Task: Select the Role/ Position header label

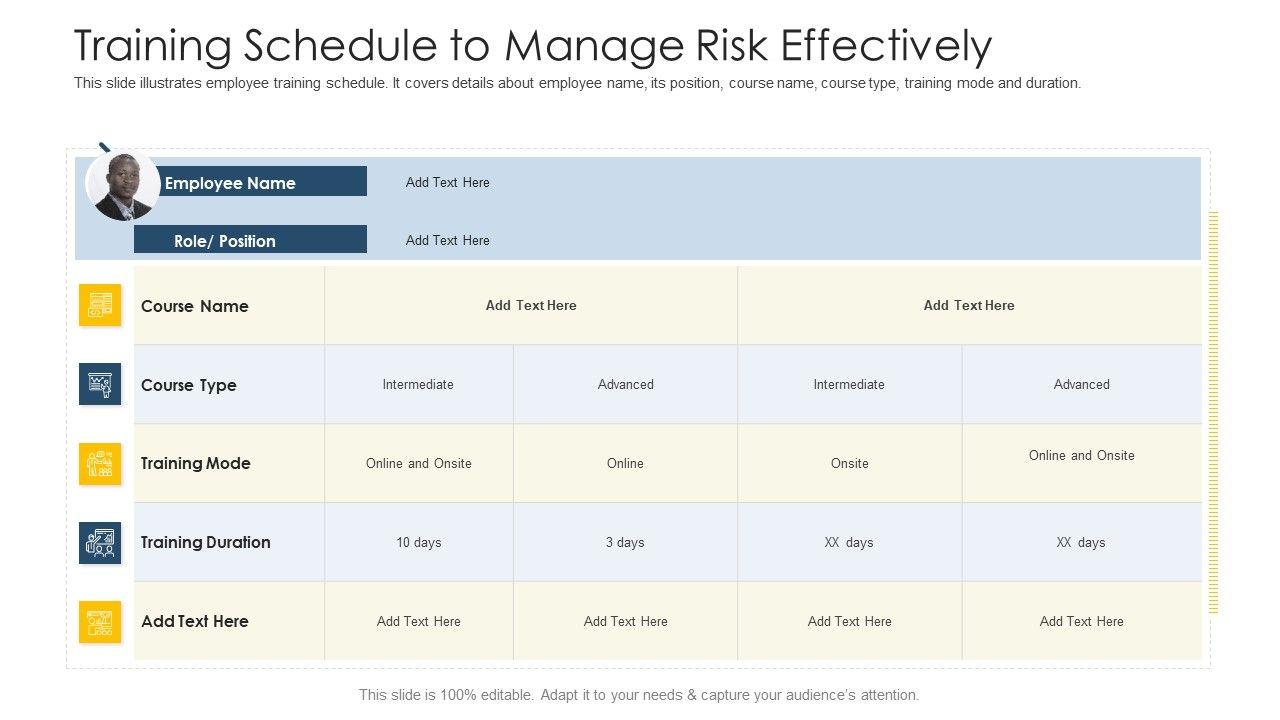Action: tap(225, 241)
